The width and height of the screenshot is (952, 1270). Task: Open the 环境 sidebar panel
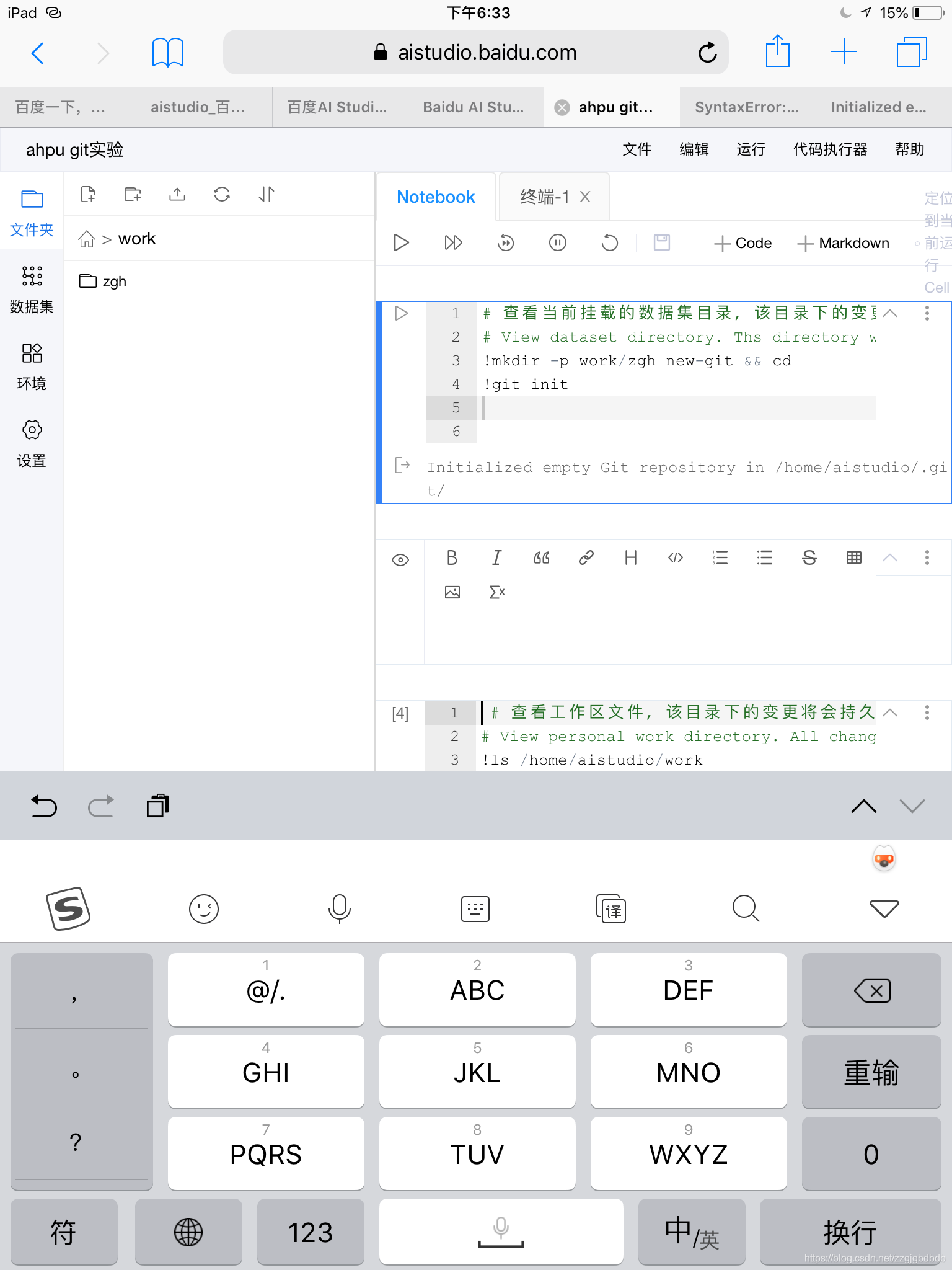pos(32,366)
